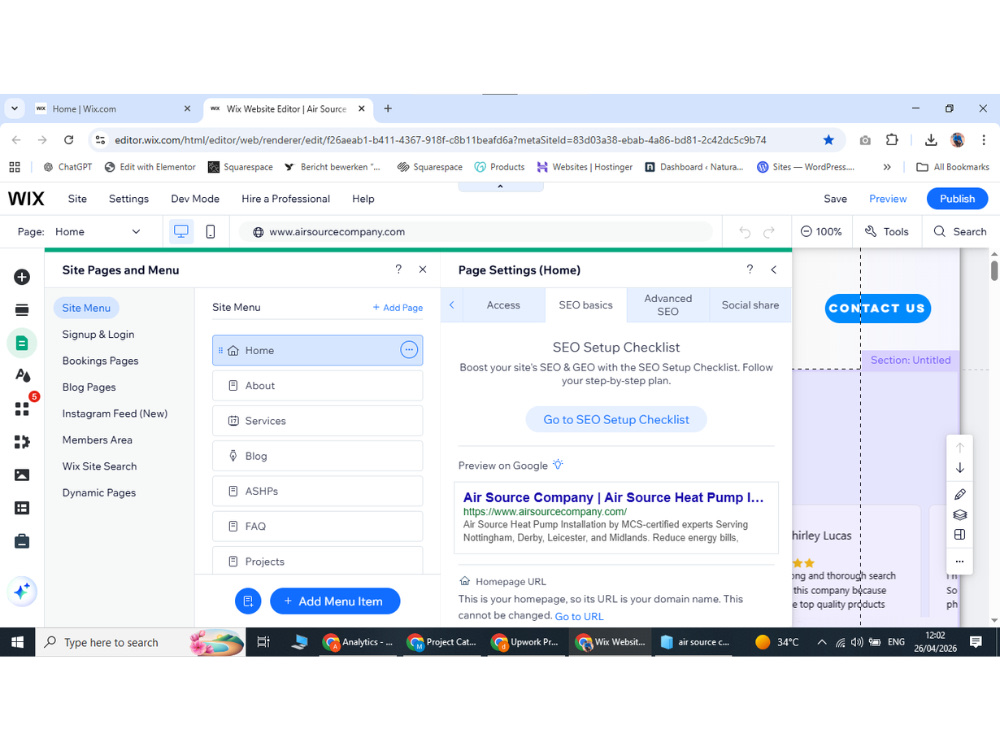Click Save in the top bar

pos(835,199)
